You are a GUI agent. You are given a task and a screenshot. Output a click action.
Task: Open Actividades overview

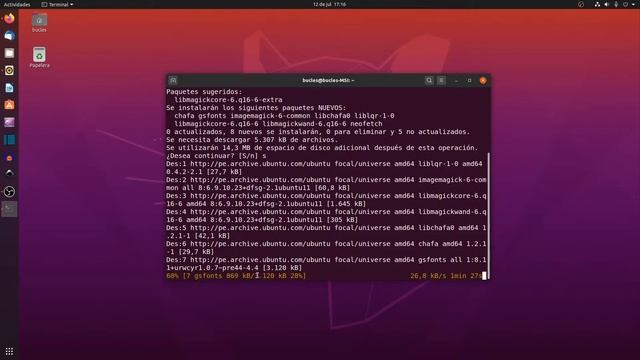[x=17, y=4]
